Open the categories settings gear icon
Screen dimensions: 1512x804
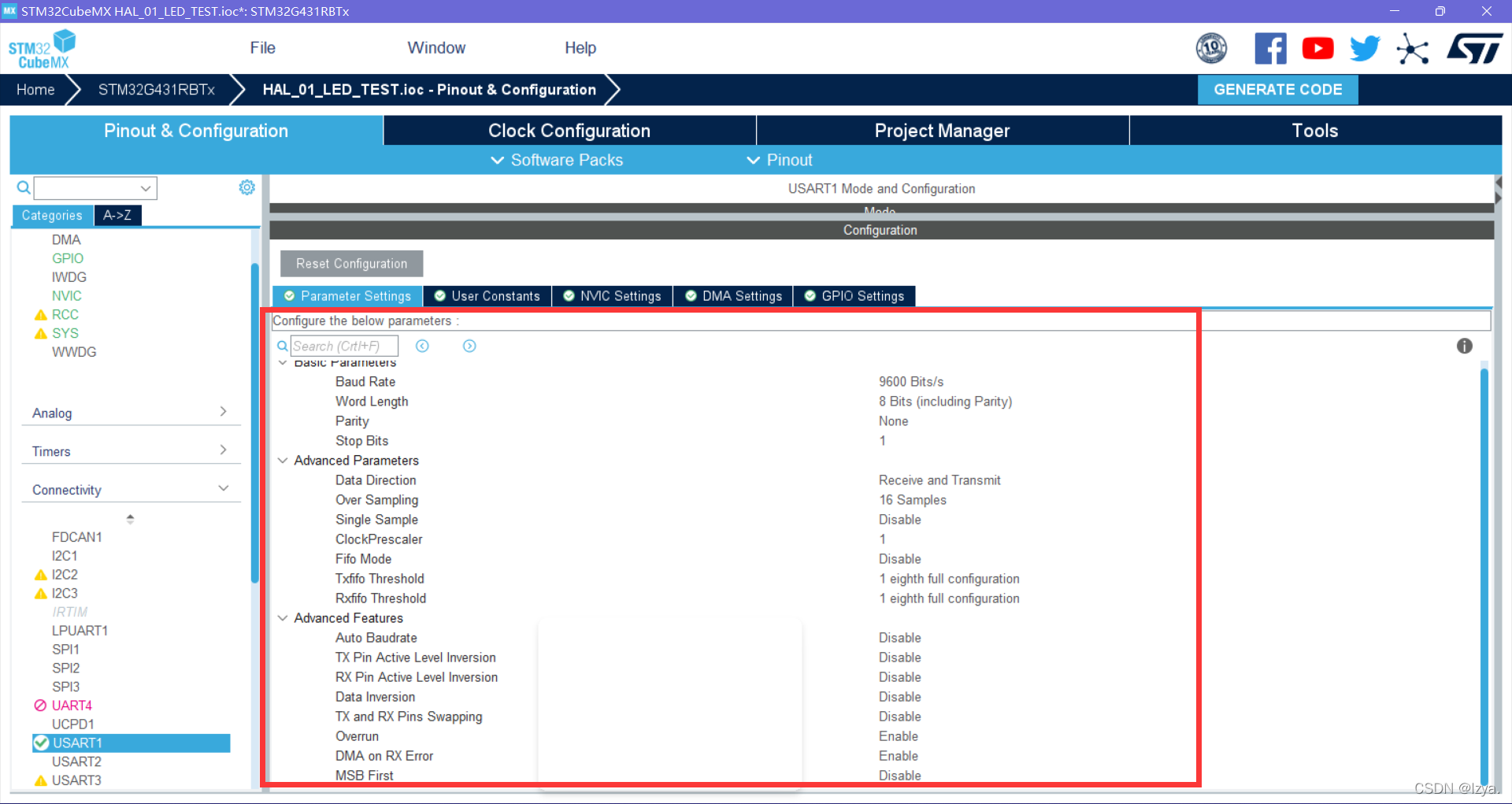(246, 187)
